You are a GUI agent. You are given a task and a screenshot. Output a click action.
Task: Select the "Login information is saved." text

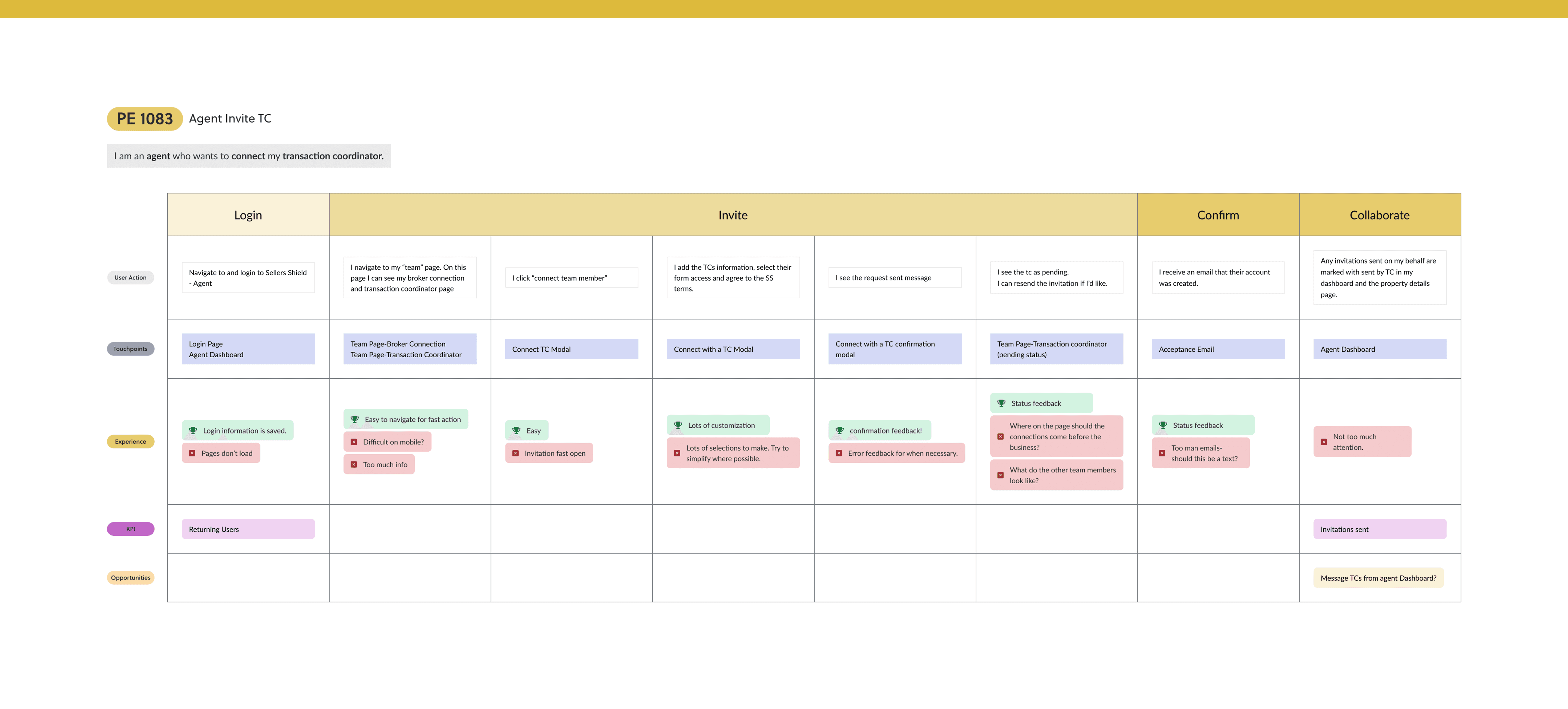click(x=245, y=430)
